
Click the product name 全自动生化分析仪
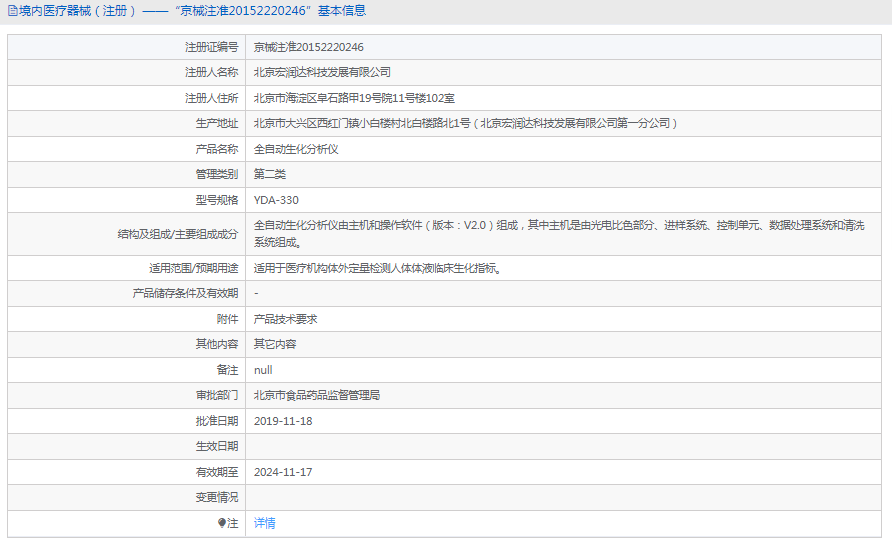coord(296,149)
